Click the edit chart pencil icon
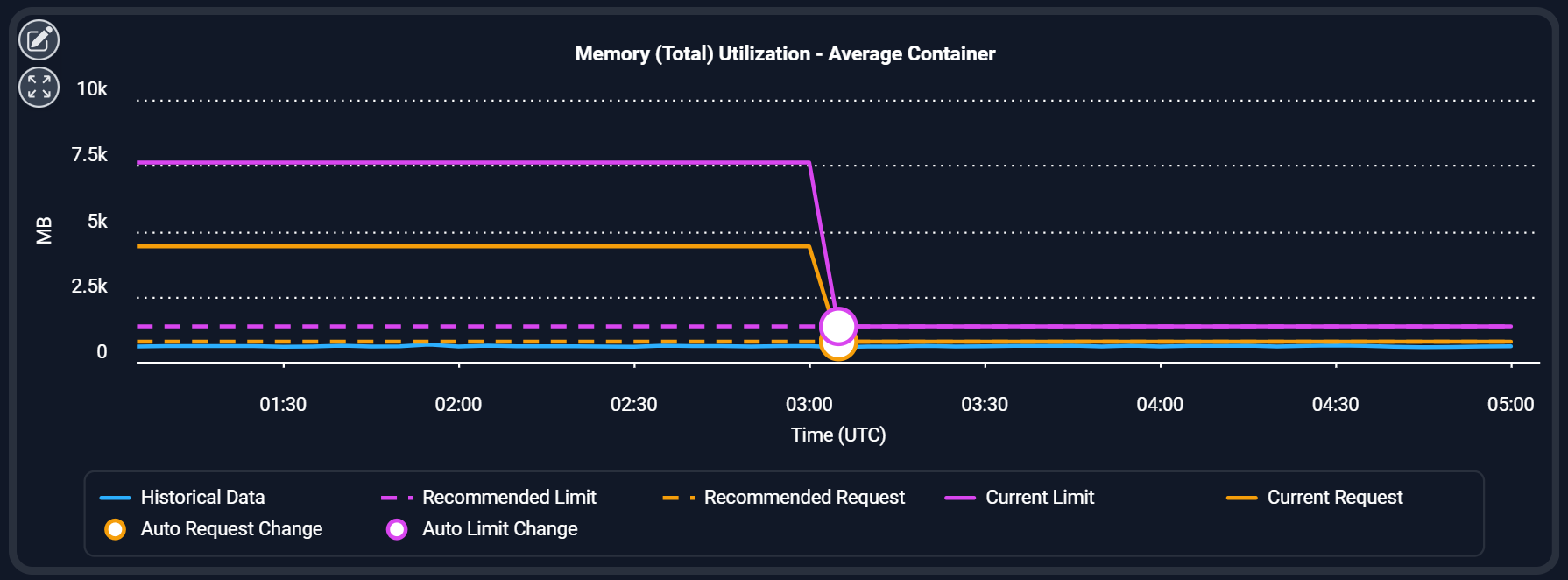 [x=39, y=39]
